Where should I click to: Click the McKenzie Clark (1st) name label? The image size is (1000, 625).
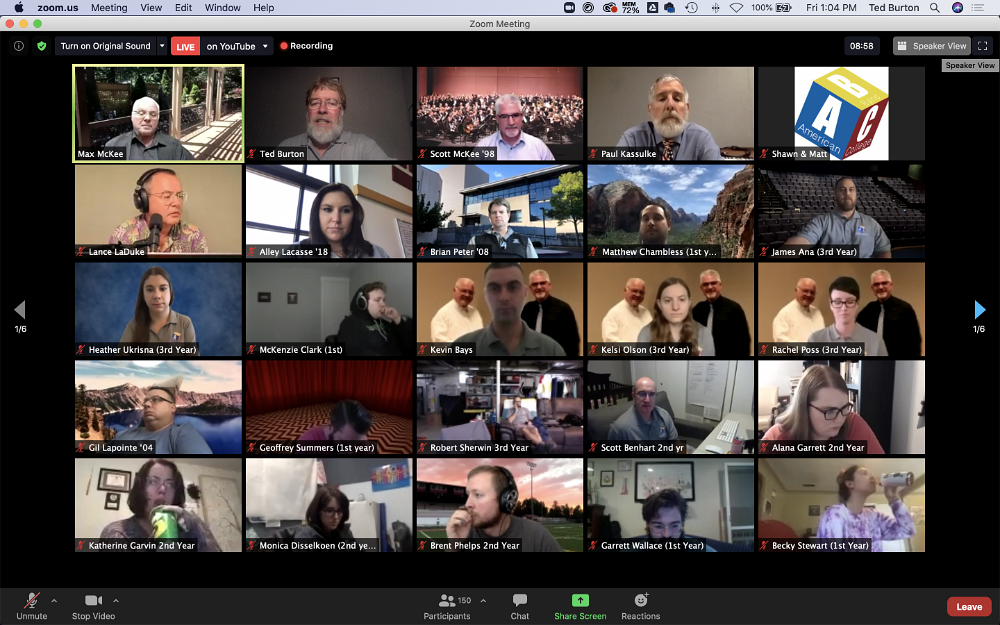pyautogui.click(x=300, y=349)
